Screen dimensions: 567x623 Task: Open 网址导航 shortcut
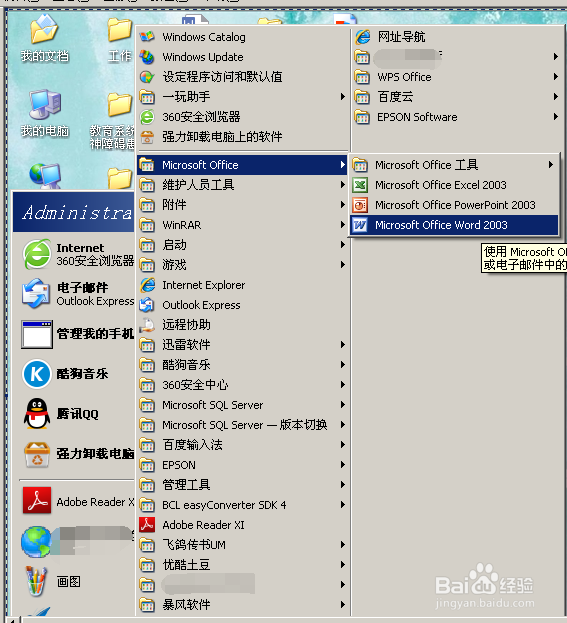point(457,37)
